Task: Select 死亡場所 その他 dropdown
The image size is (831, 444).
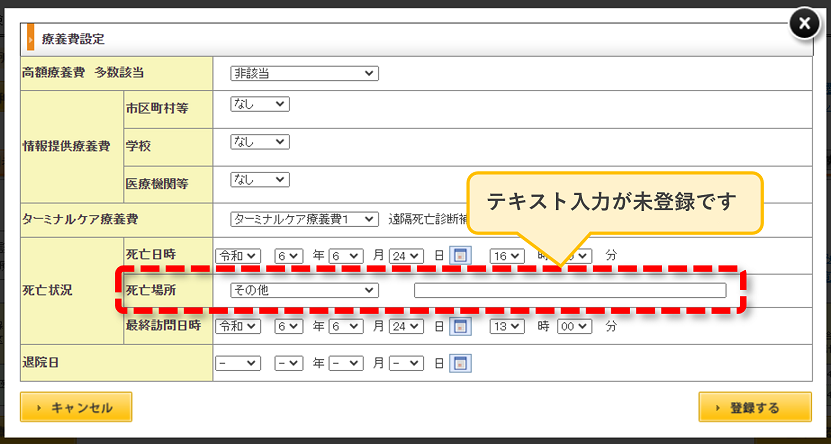Action: 304,290
